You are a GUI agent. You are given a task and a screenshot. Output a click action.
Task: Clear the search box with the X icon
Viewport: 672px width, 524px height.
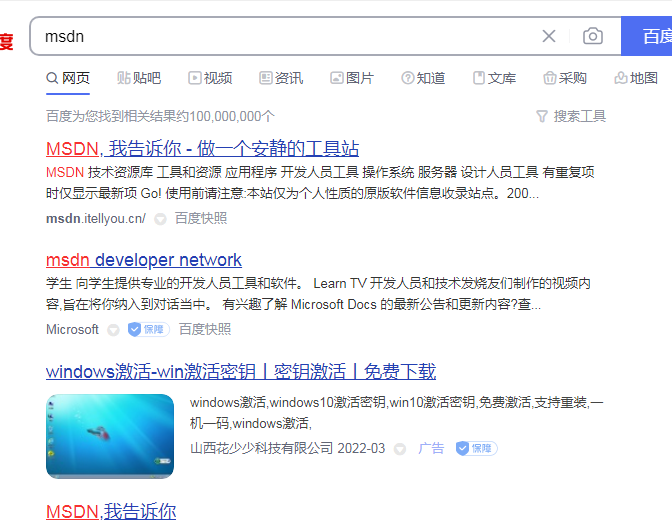pos(549,36)
